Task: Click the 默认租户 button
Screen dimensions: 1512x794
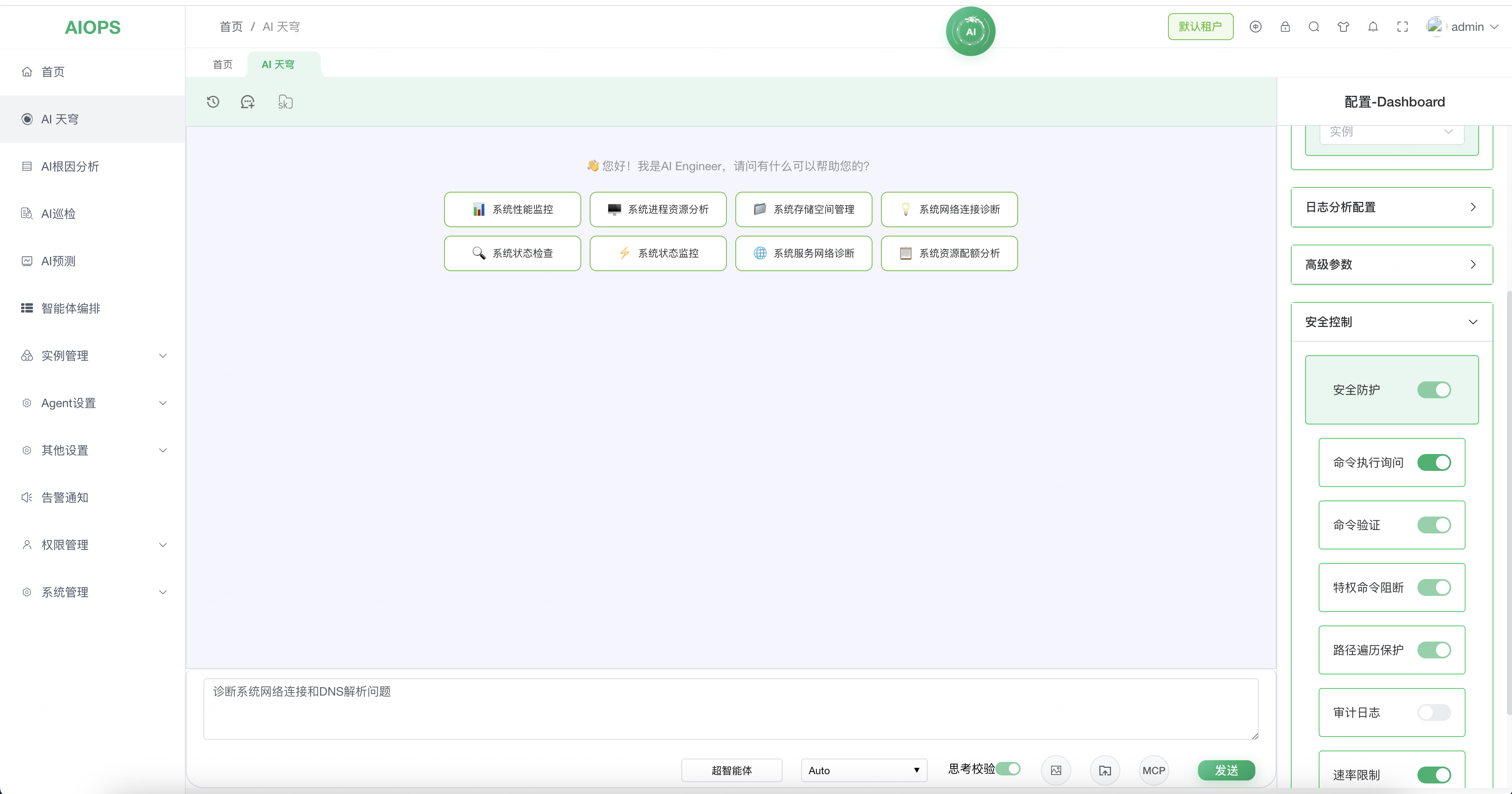Action: (1200, 27)
